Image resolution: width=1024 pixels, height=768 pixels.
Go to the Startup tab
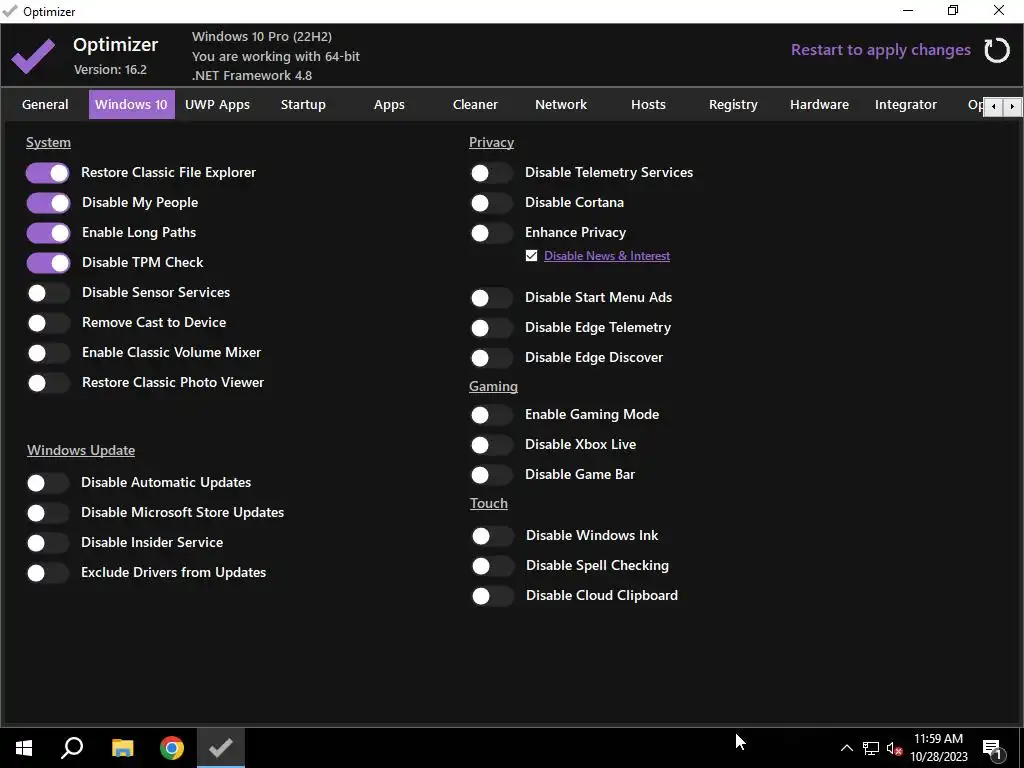(303, 104)
